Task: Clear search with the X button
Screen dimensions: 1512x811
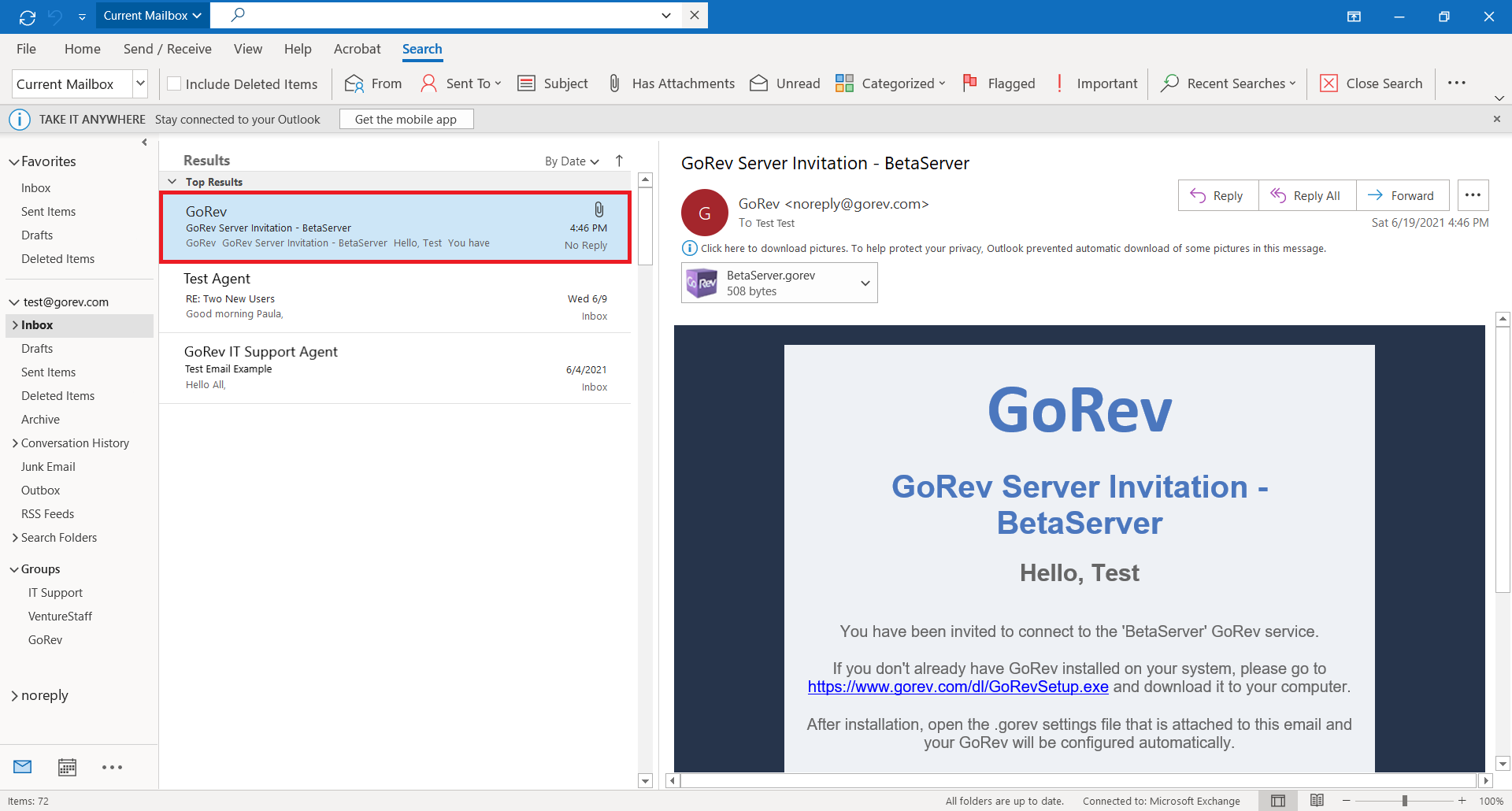Action: click(694, 15)
